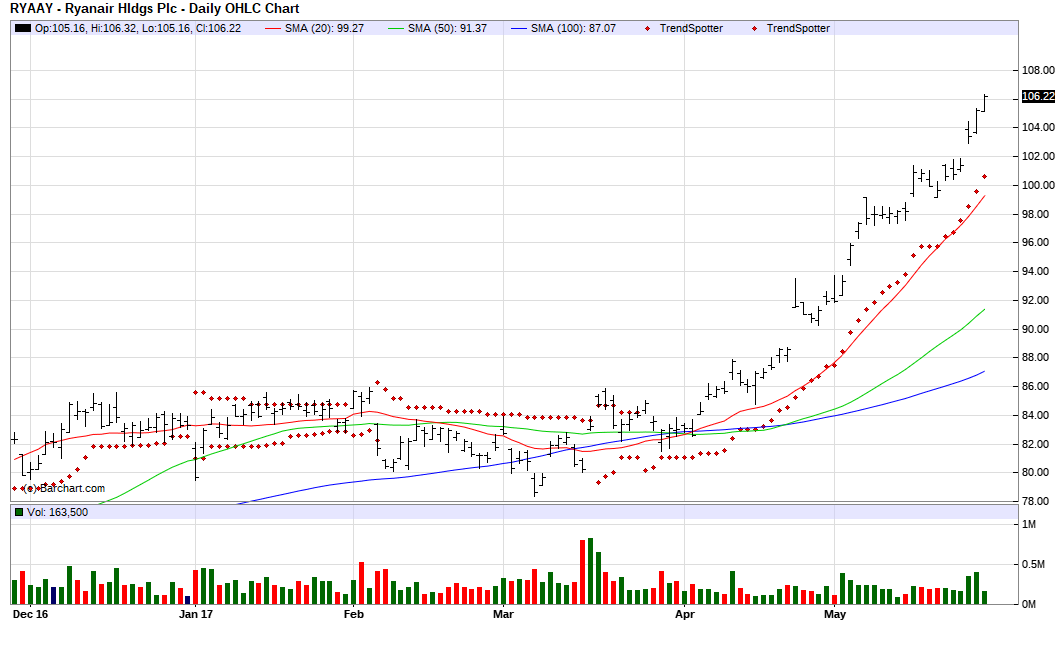1060x645 pixels.
Task: Click the 90.00 price axis label
Action: coord(1038,329)
